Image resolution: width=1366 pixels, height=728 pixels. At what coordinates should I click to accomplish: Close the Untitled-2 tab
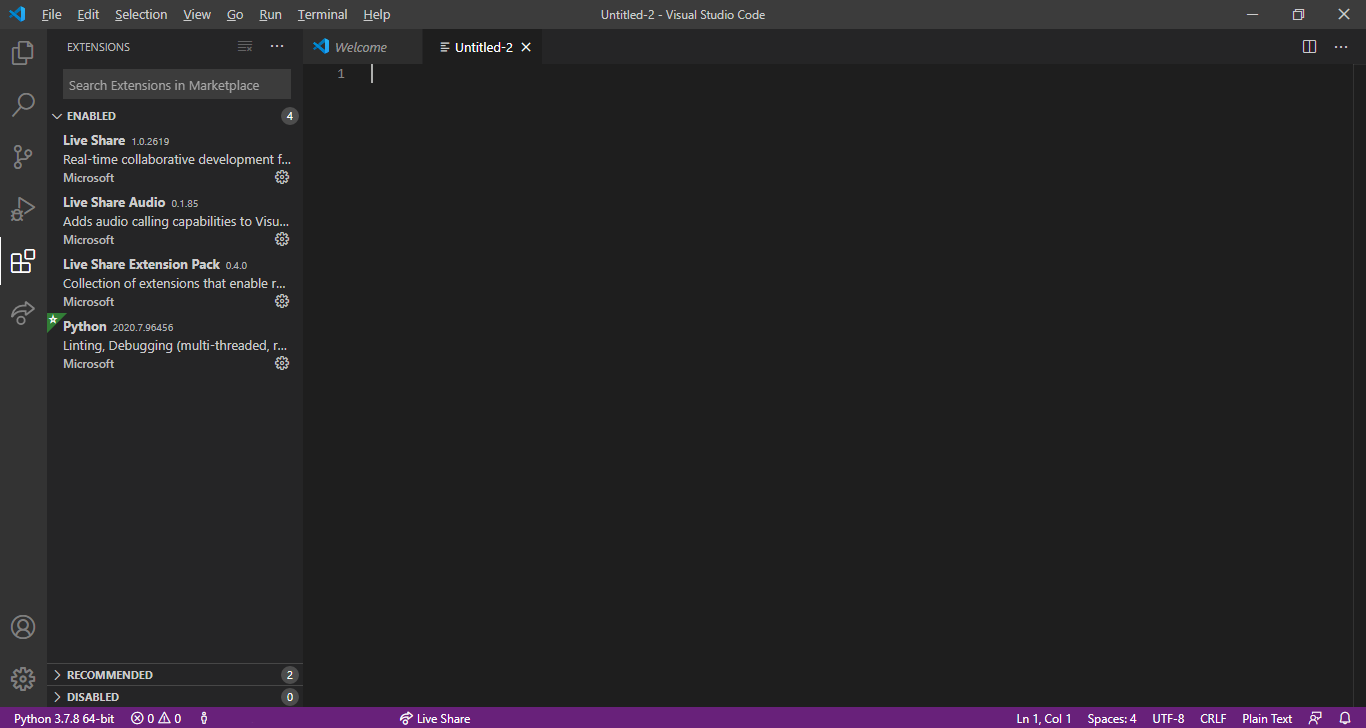click(x=526, y=47)
